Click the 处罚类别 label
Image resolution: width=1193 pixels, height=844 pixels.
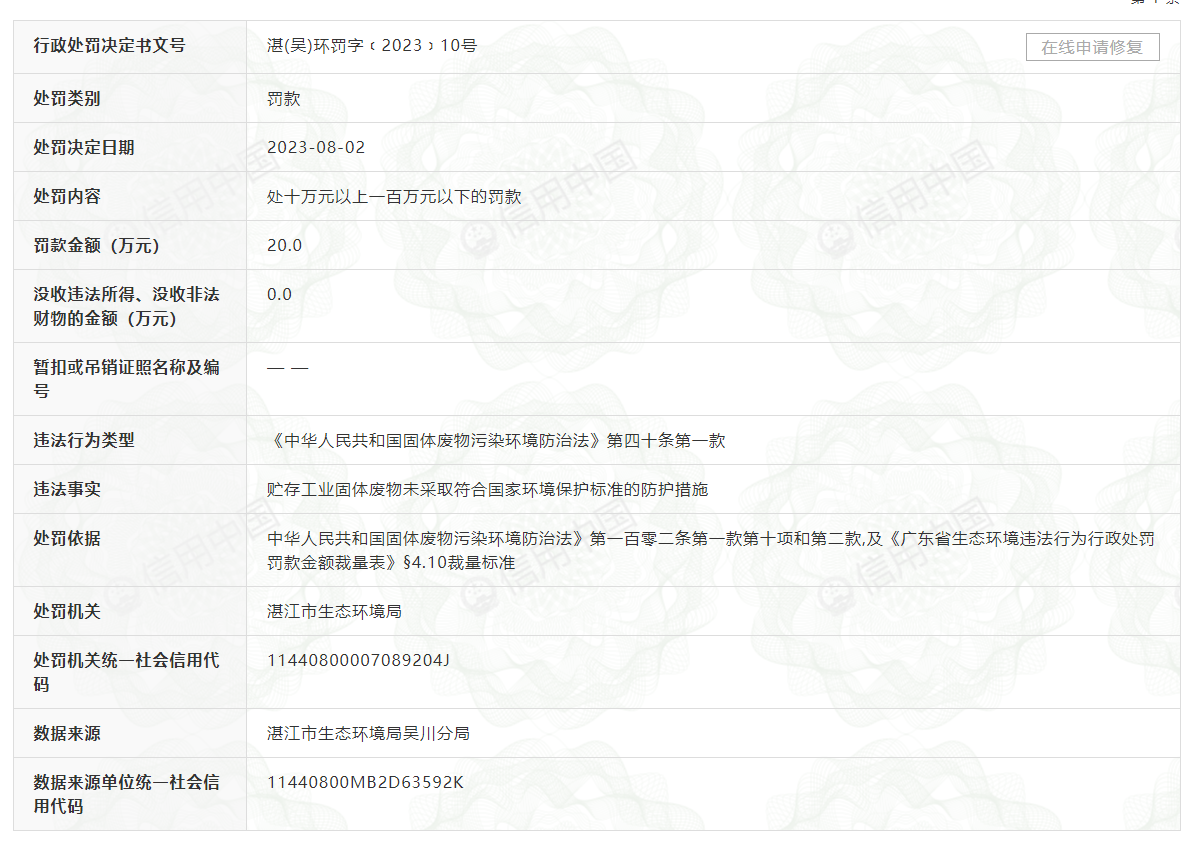click(67, 99)
